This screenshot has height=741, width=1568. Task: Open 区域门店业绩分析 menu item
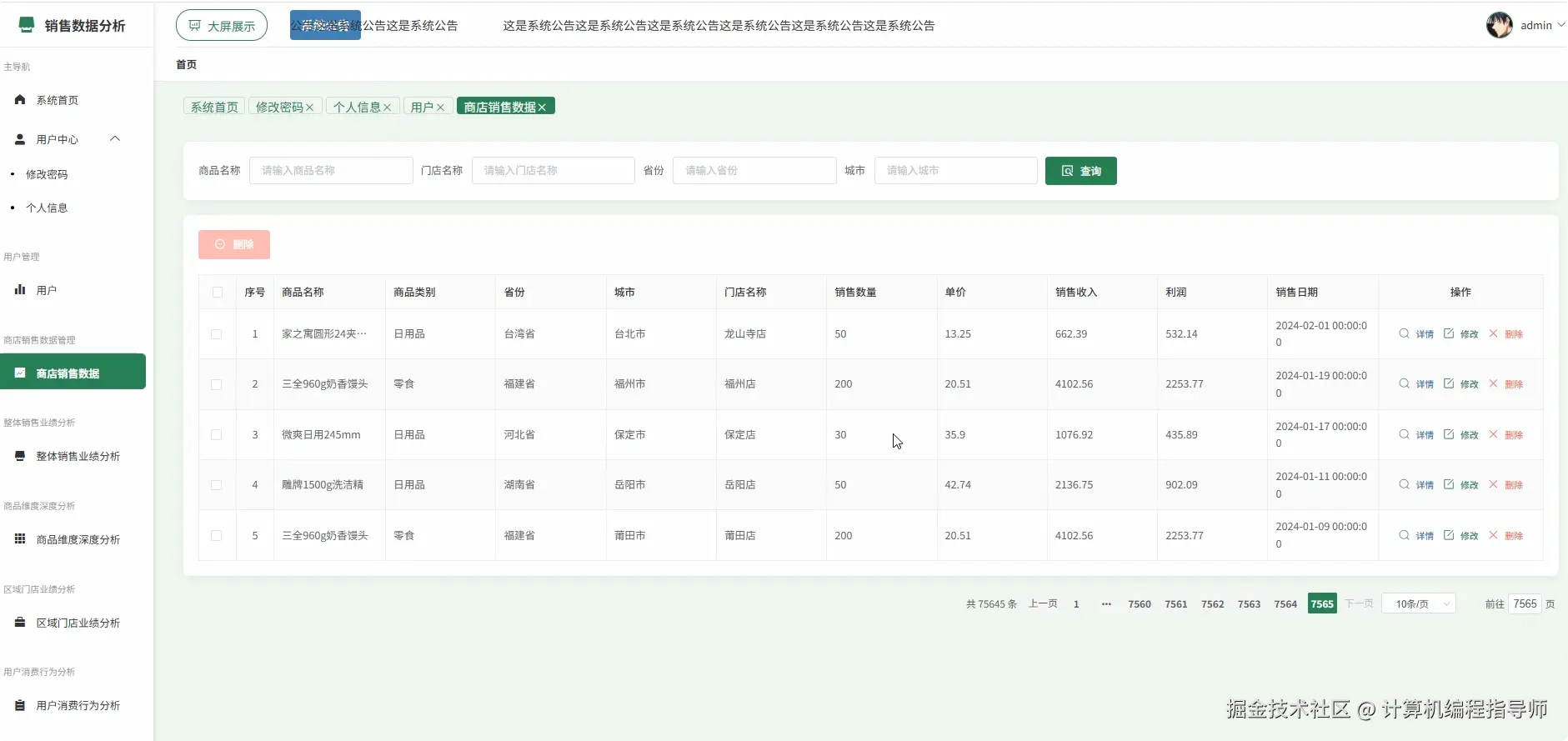[x=77, y=623]
